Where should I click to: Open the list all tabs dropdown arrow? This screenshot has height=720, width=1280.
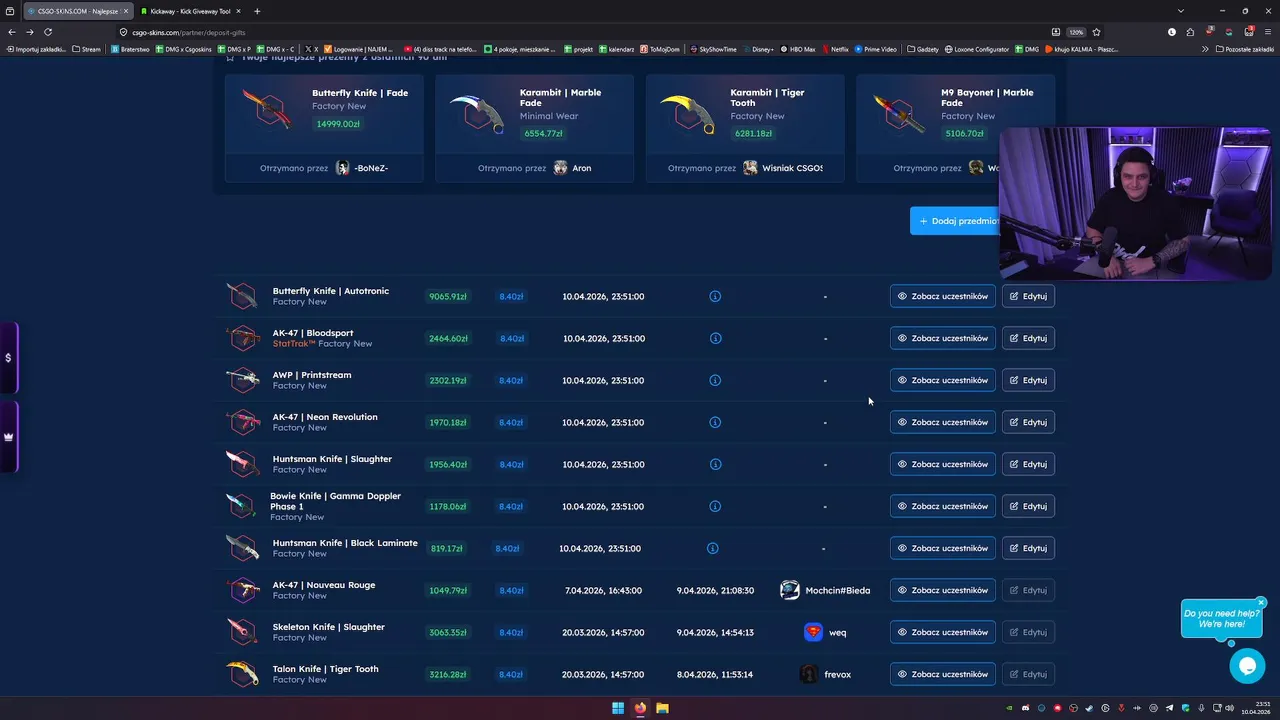click(x=1180, y=11)
